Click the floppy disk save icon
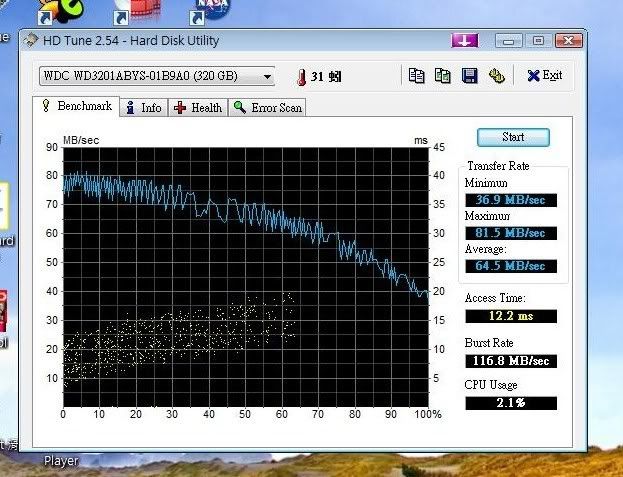623x477 pixels. [x=470, y=75]
